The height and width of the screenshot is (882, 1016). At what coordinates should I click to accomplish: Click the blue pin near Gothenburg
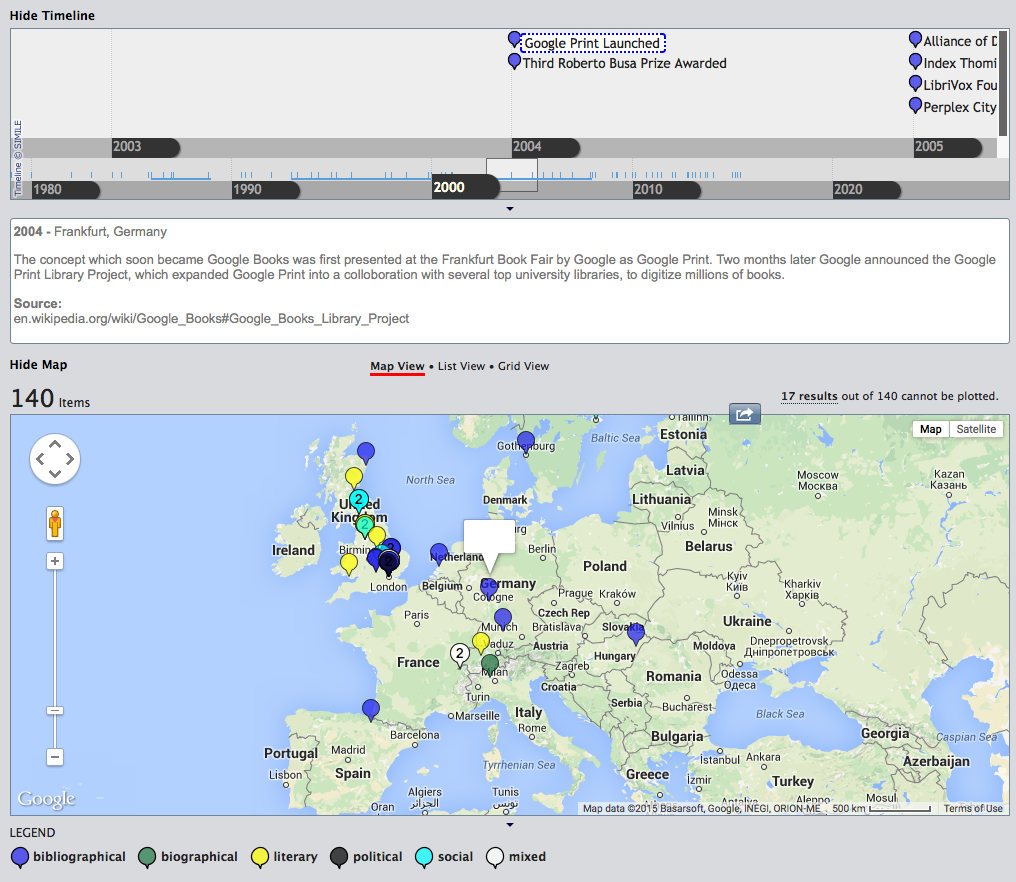(526, 441)
